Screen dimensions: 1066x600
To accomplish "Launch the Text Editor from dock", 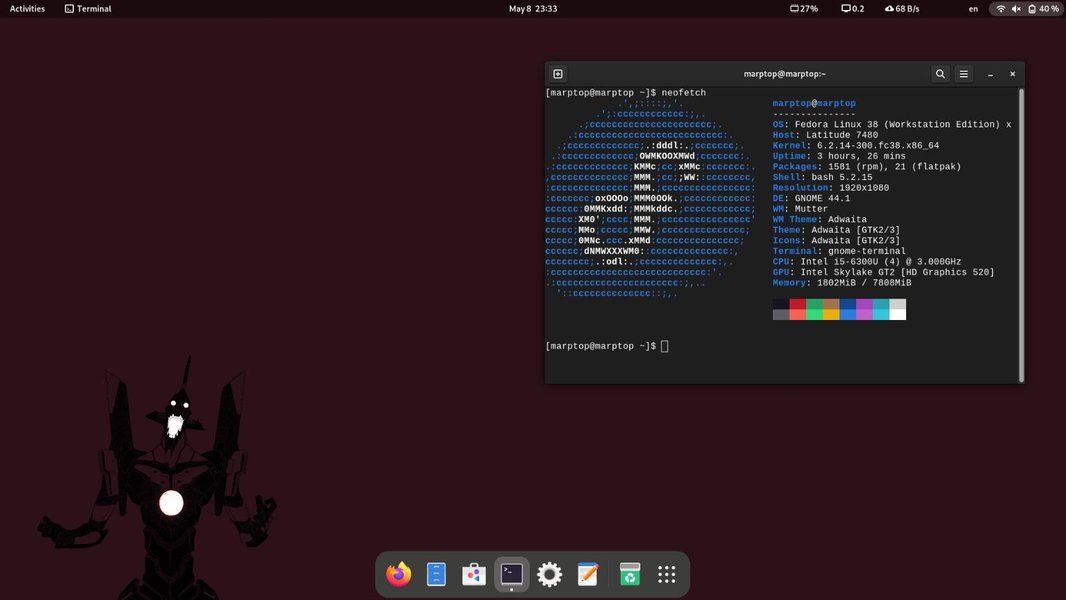I will tap(587, 574).
